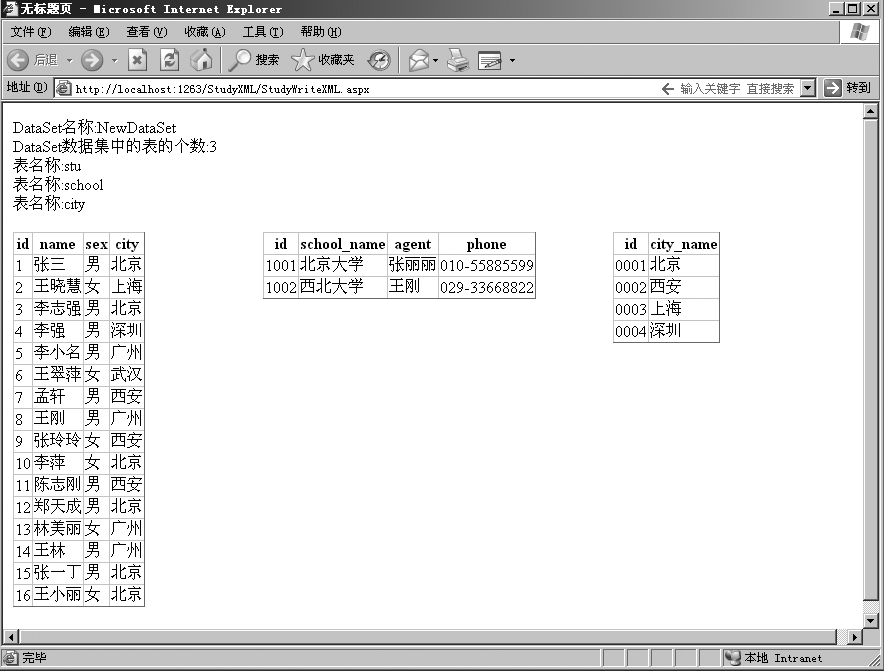889x672 pixels.
Task: Click the '表名称:city' line
Action: 49,203
